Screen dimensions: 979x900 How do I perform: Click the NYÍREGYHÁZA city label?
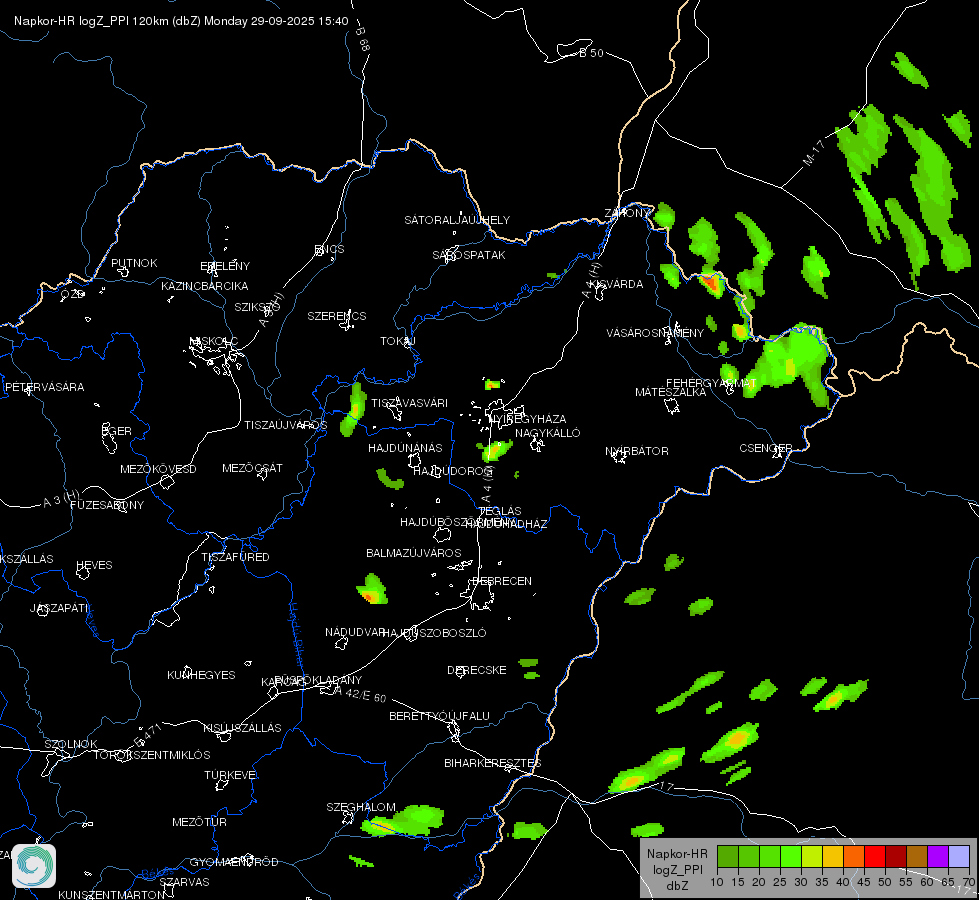pyautogui.click(x=528, y=418)
